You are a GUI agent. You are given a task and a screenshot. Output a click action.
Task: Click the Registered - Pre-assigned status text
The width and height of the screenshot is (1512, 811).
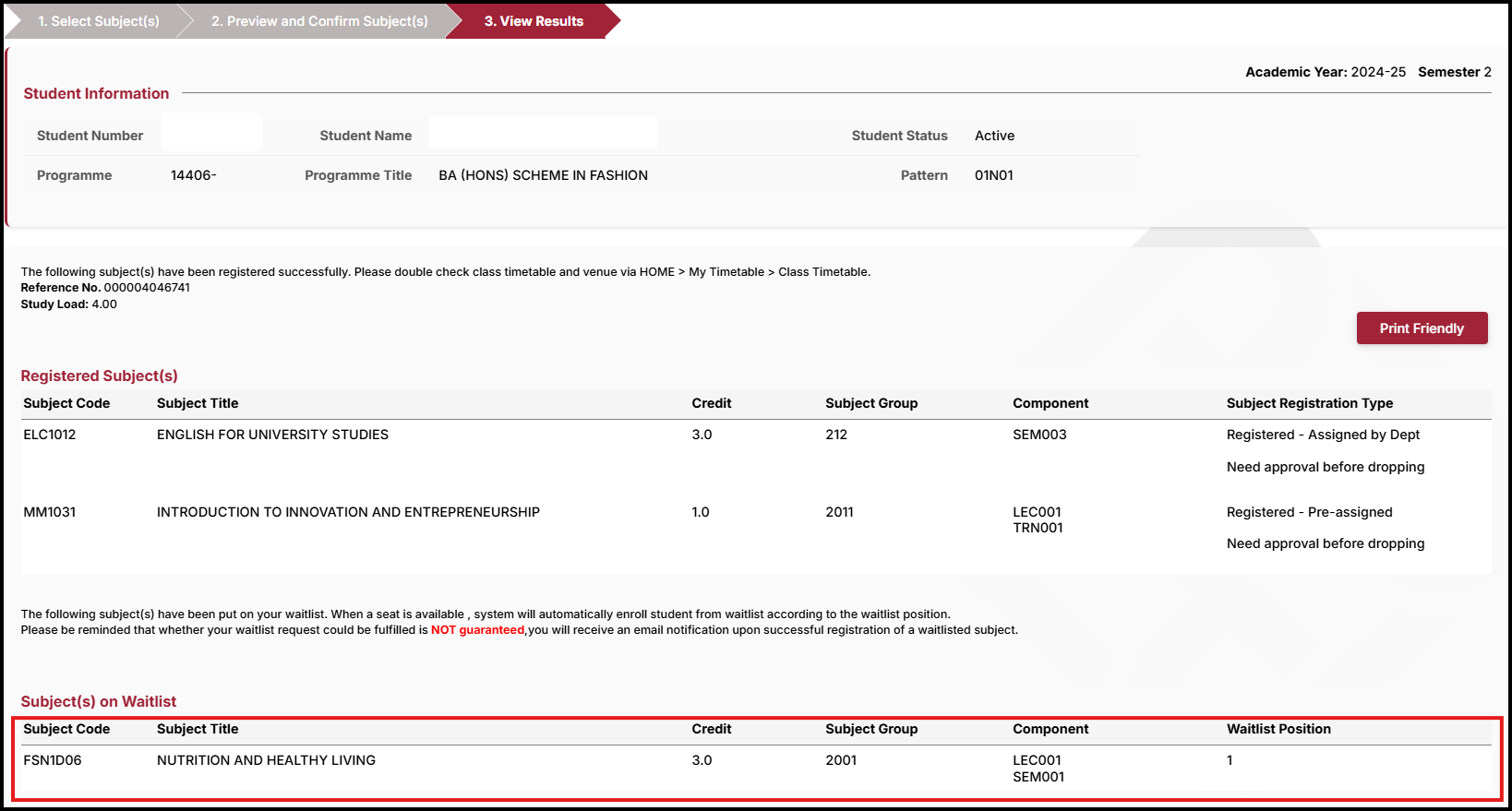(x=1309, y=512)
